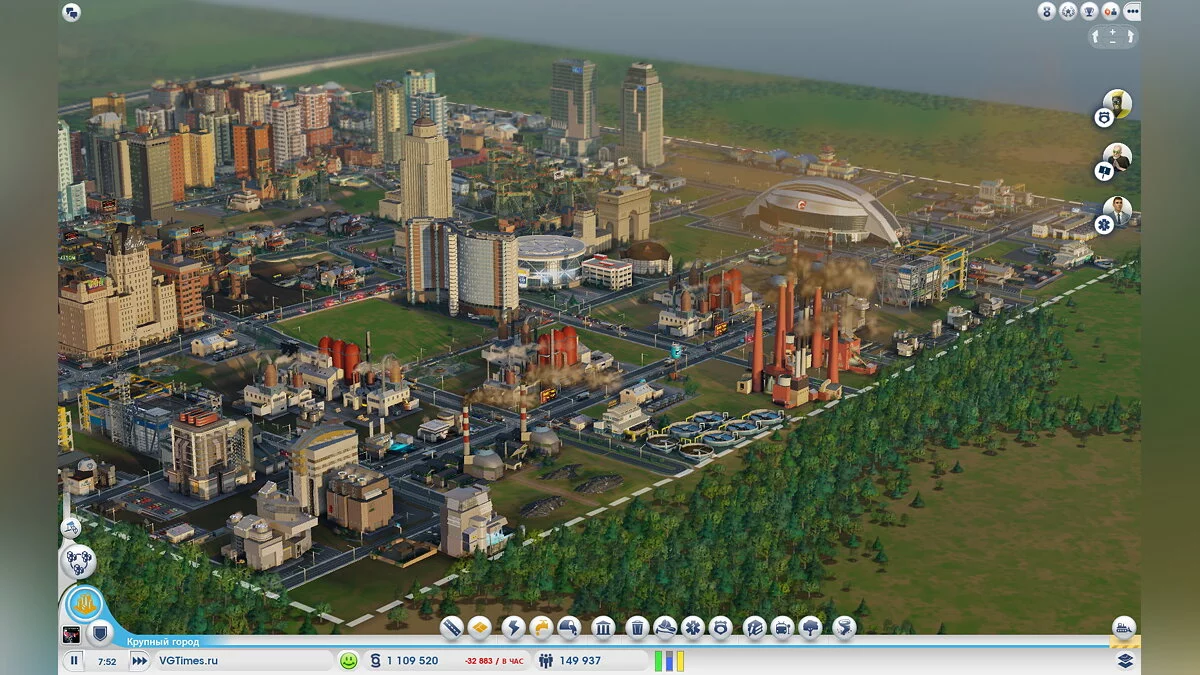The width and height of the screenshot is (1200, 675).
Task: Open the City Specialization golden buildings icon
Action: pyautogui.click(x=84, y=605)
